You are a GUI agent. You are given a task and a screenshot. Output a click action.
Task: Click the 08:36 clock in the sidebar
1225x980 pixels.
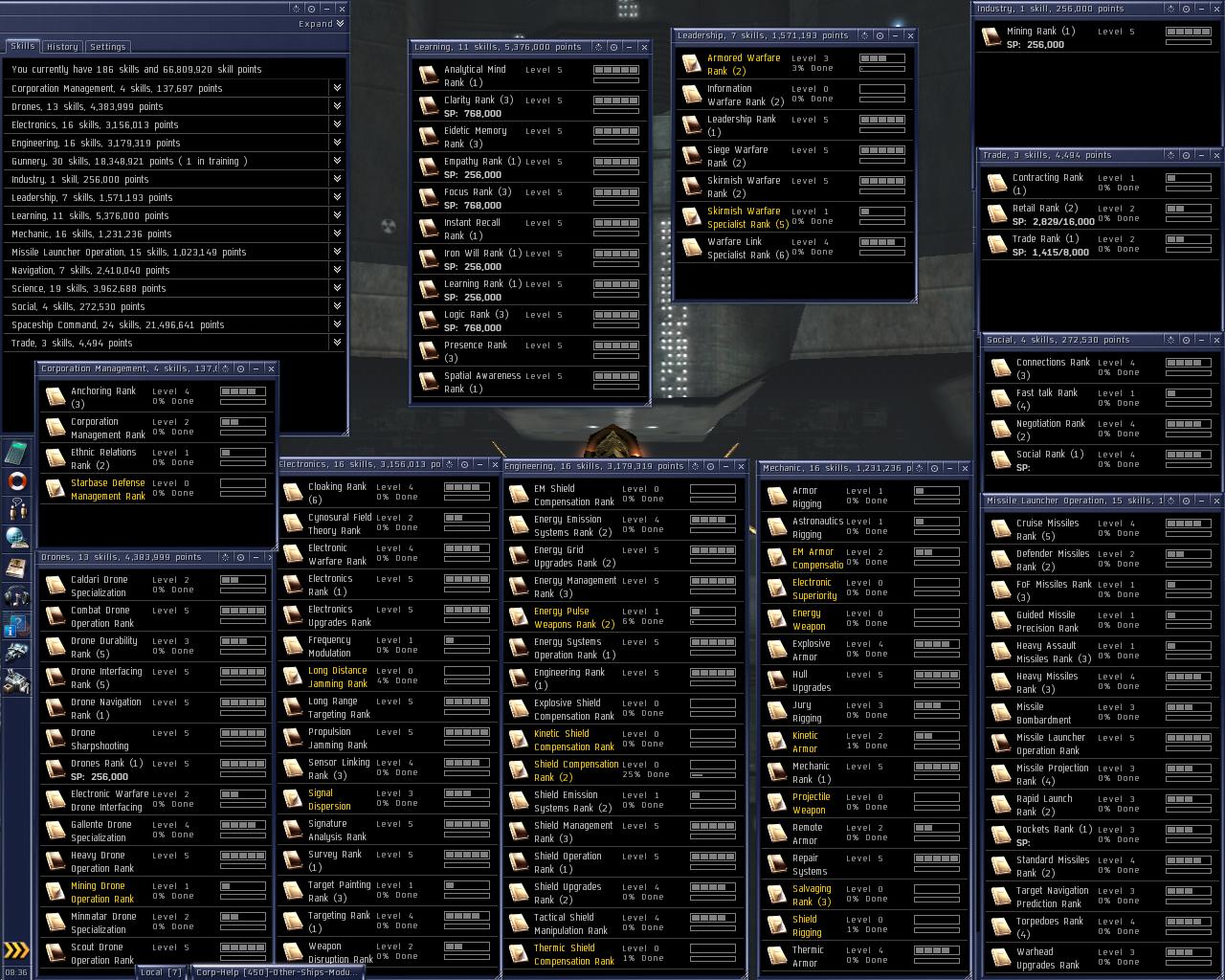point(16,972)
